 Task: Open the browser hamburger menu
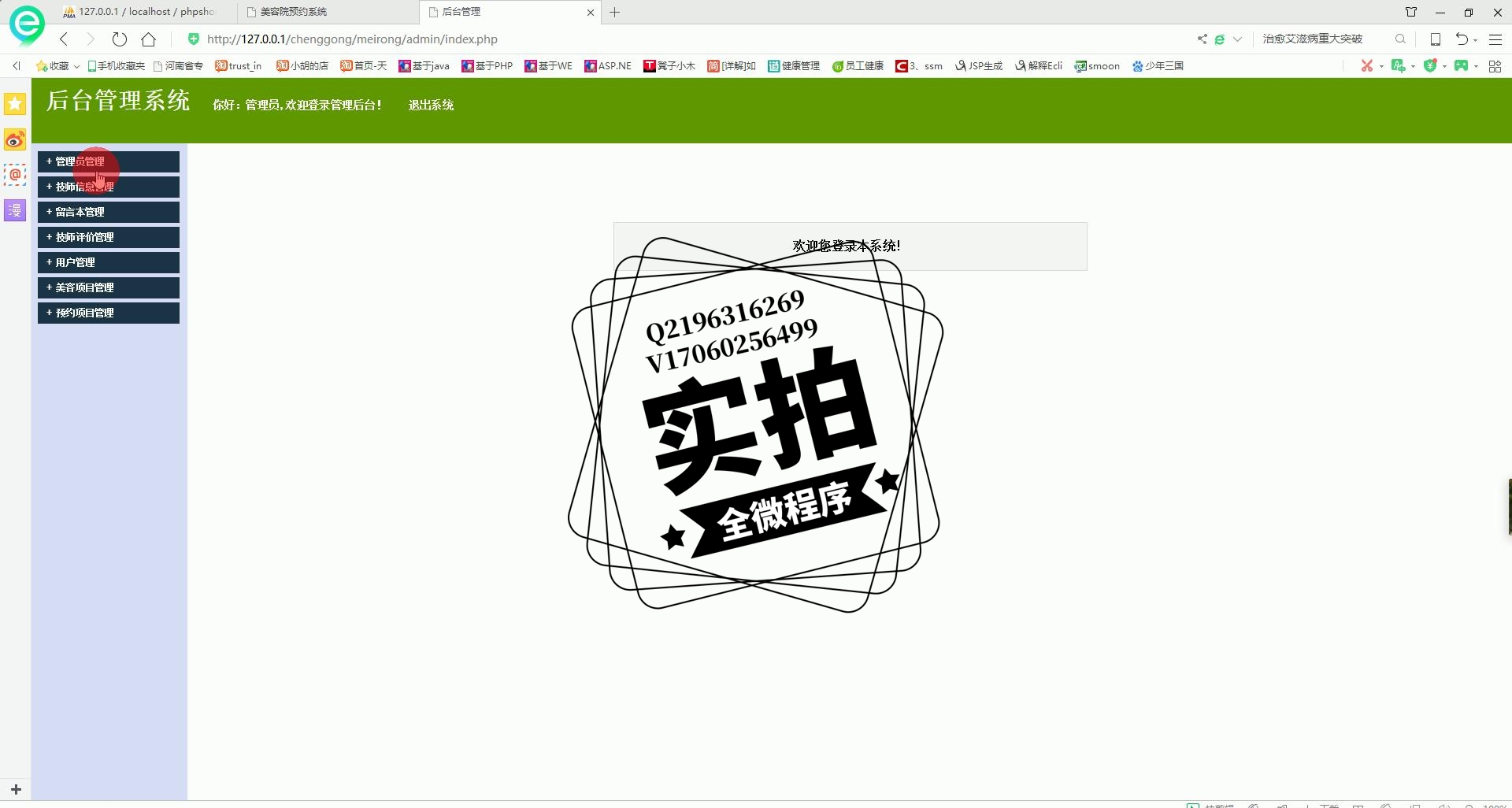(x=1495, y=39)
